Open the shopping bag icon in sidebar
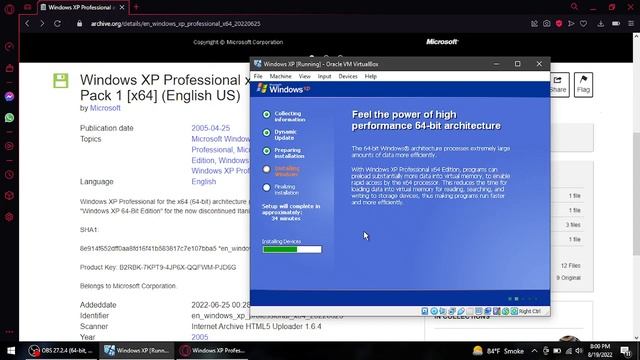Viewport: 640px width, 360px height. 9,68
